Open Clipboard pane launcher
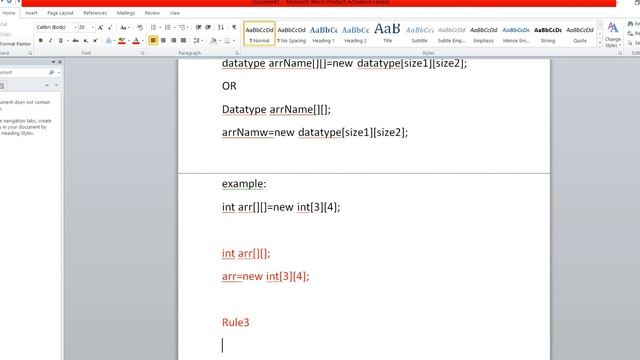This screenshot has height=360, width=640. 30,53
